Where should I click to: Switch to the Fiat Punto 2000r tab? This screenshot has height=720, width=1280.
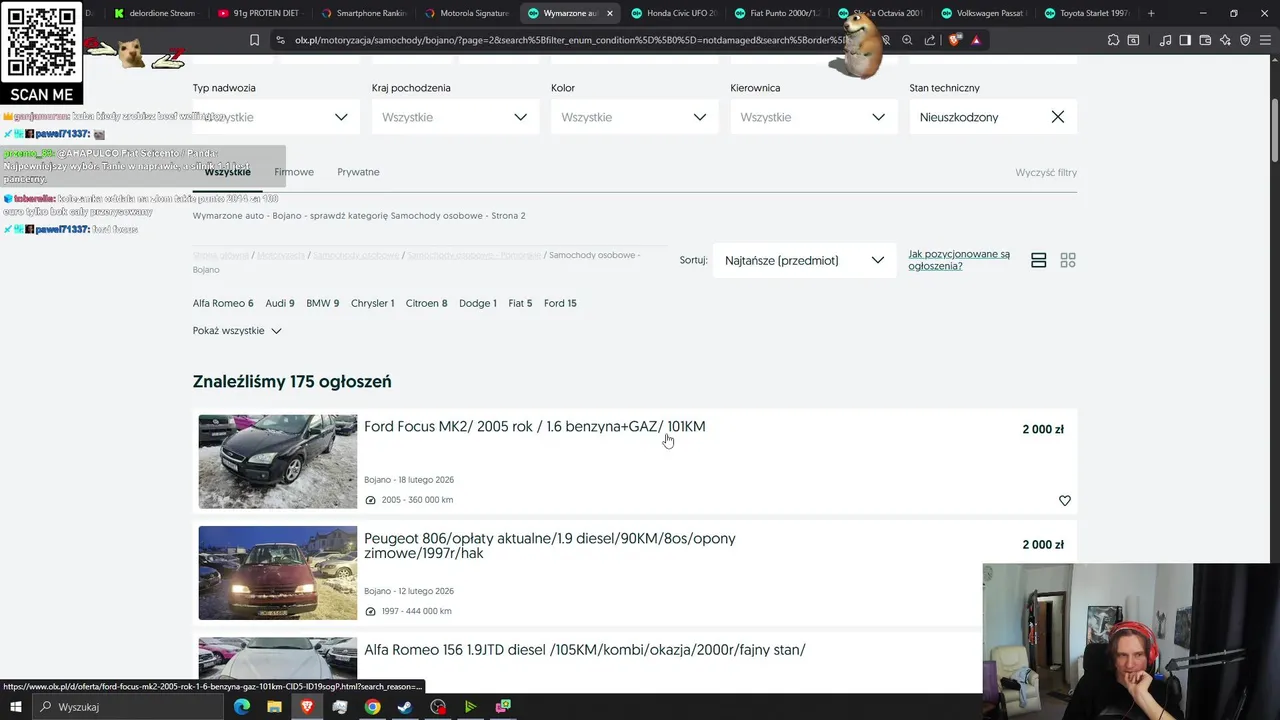tap(776, 13)
